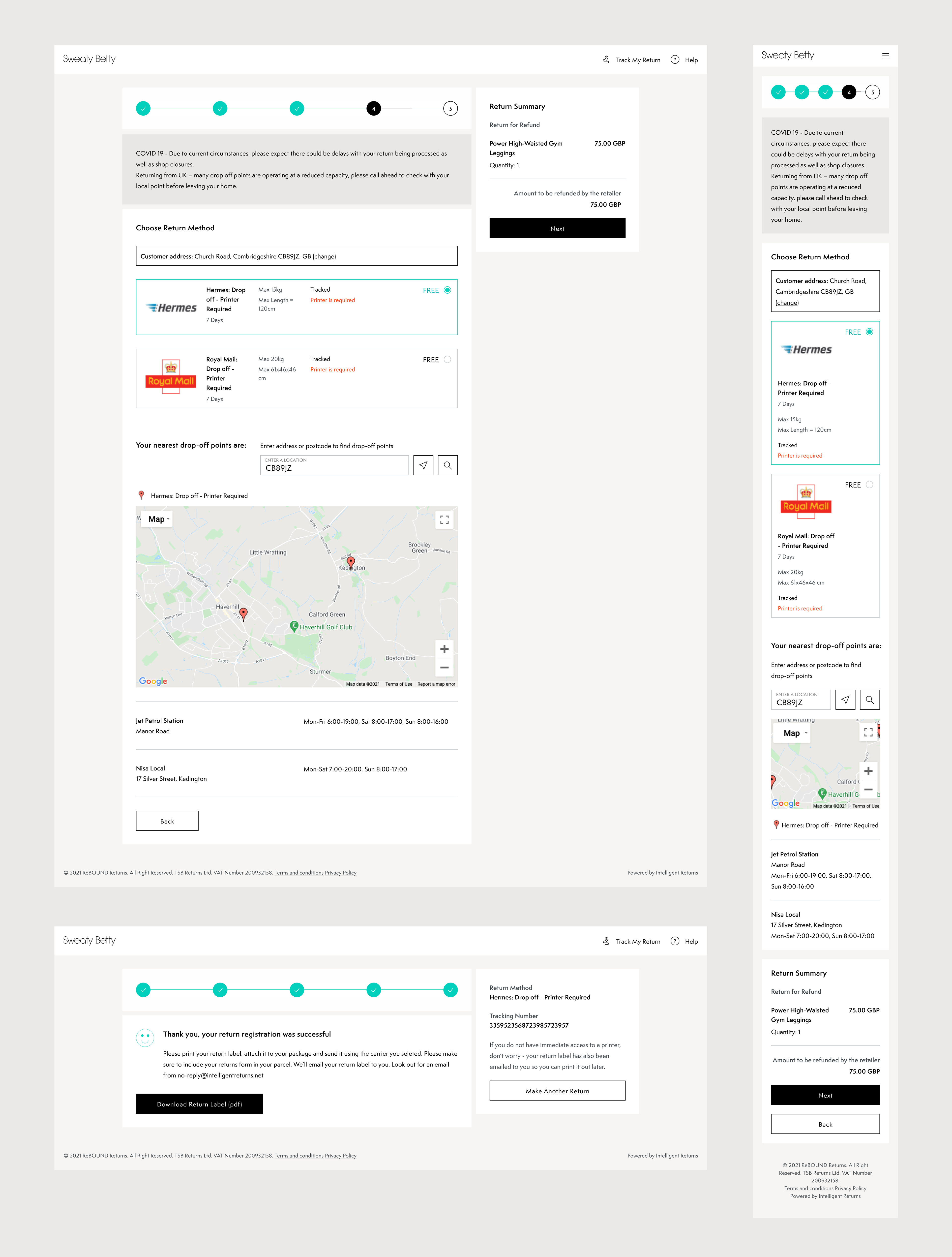Zoom out on the mobile map
Viewport: 952px width, 1257px height.
pos(868,790)
